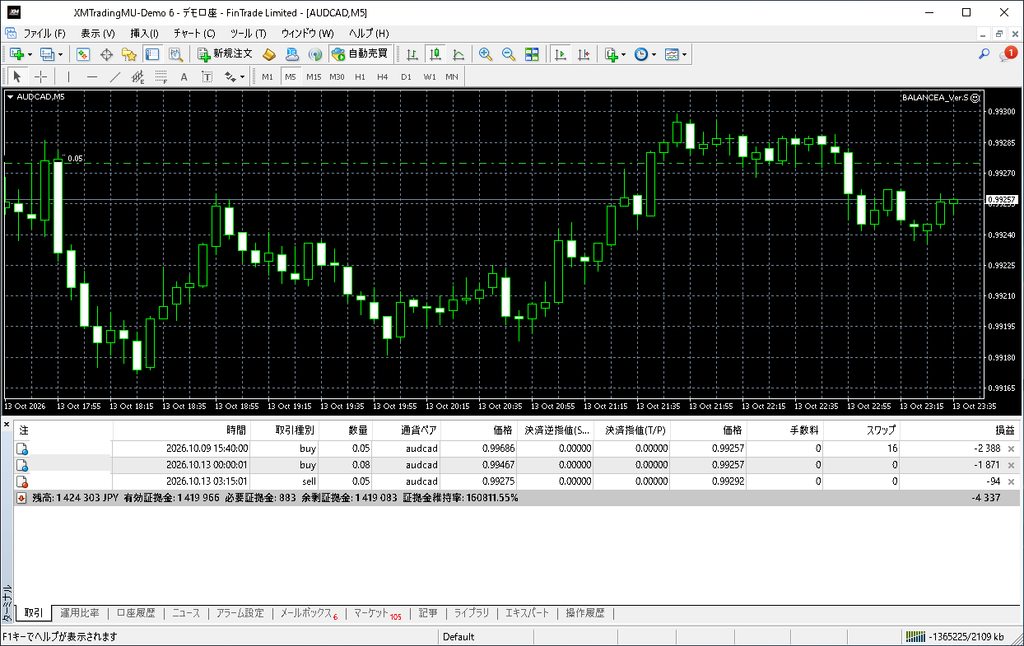
Task: Toggle chart shift from right edge
Action: click(584, 54)
